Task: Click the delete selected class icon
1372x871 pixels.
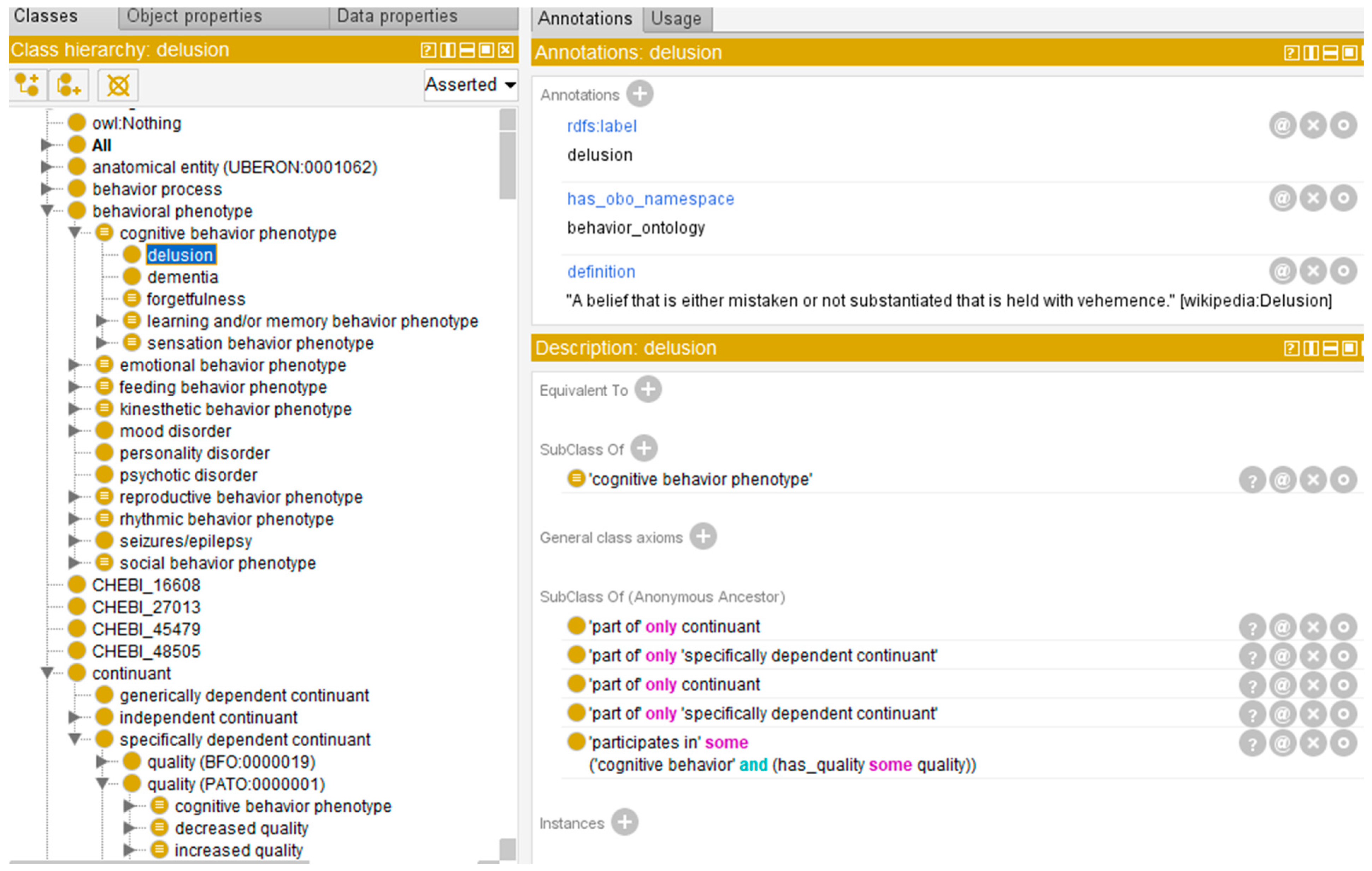Action: coord(118,85)
